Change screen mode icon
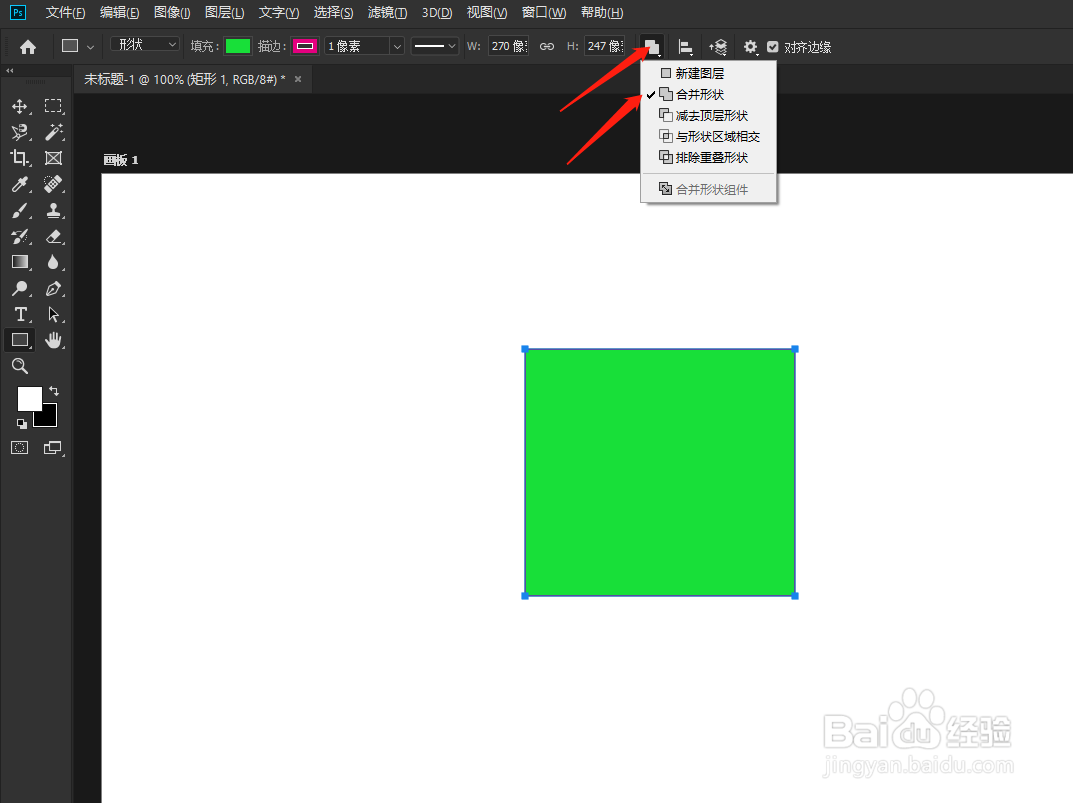This screenshot has height=803, width=1073. [53, 448]
